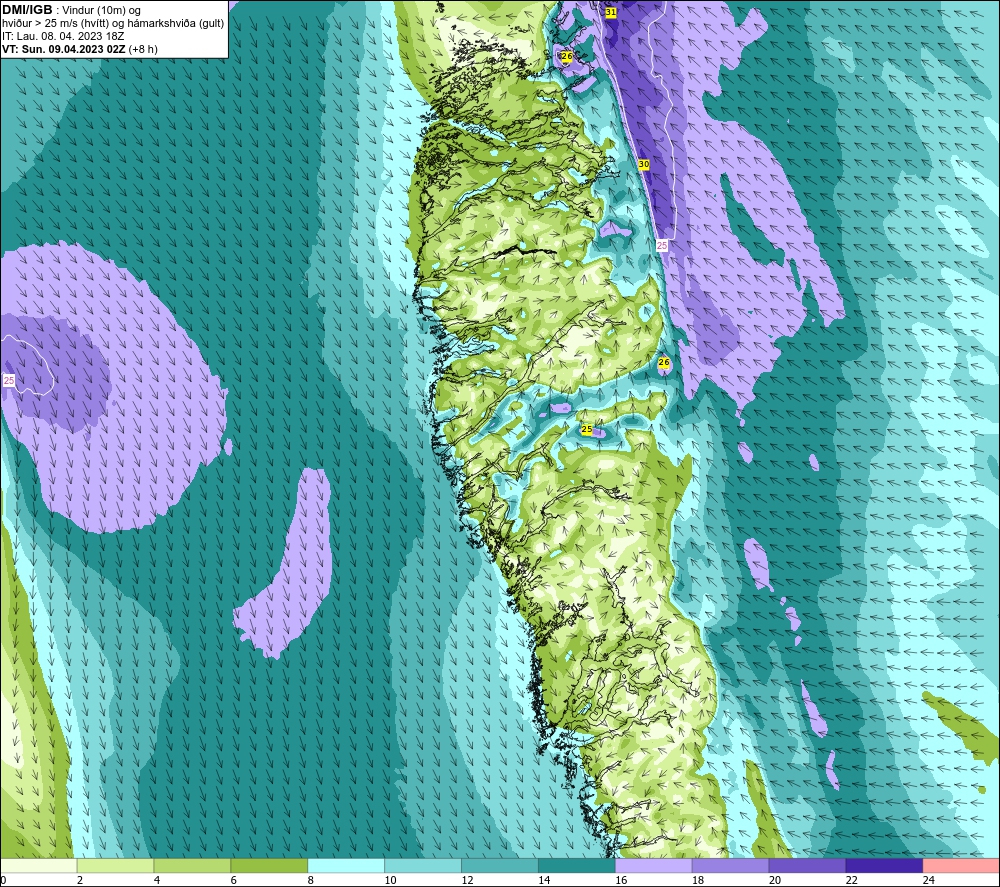Click the yellow 25 gust label
Viewport: 1000px width, 887px height.
coord(587,430)
